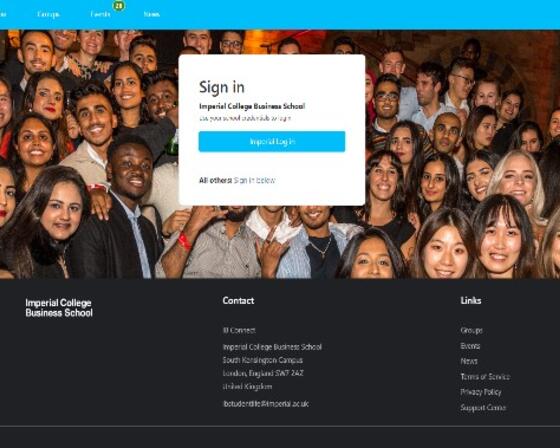Click the Contact heading in the footer
The height and width of the screenshot is (448, 560).
click(x=238, y=301)
